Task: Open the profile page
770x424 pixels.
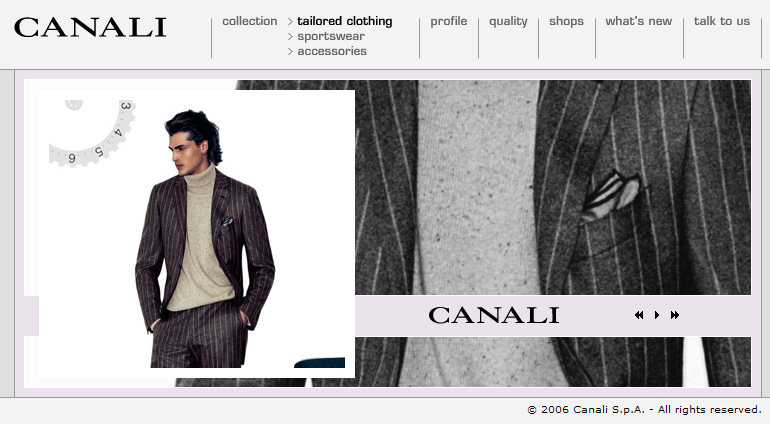Action: point(449,21)
